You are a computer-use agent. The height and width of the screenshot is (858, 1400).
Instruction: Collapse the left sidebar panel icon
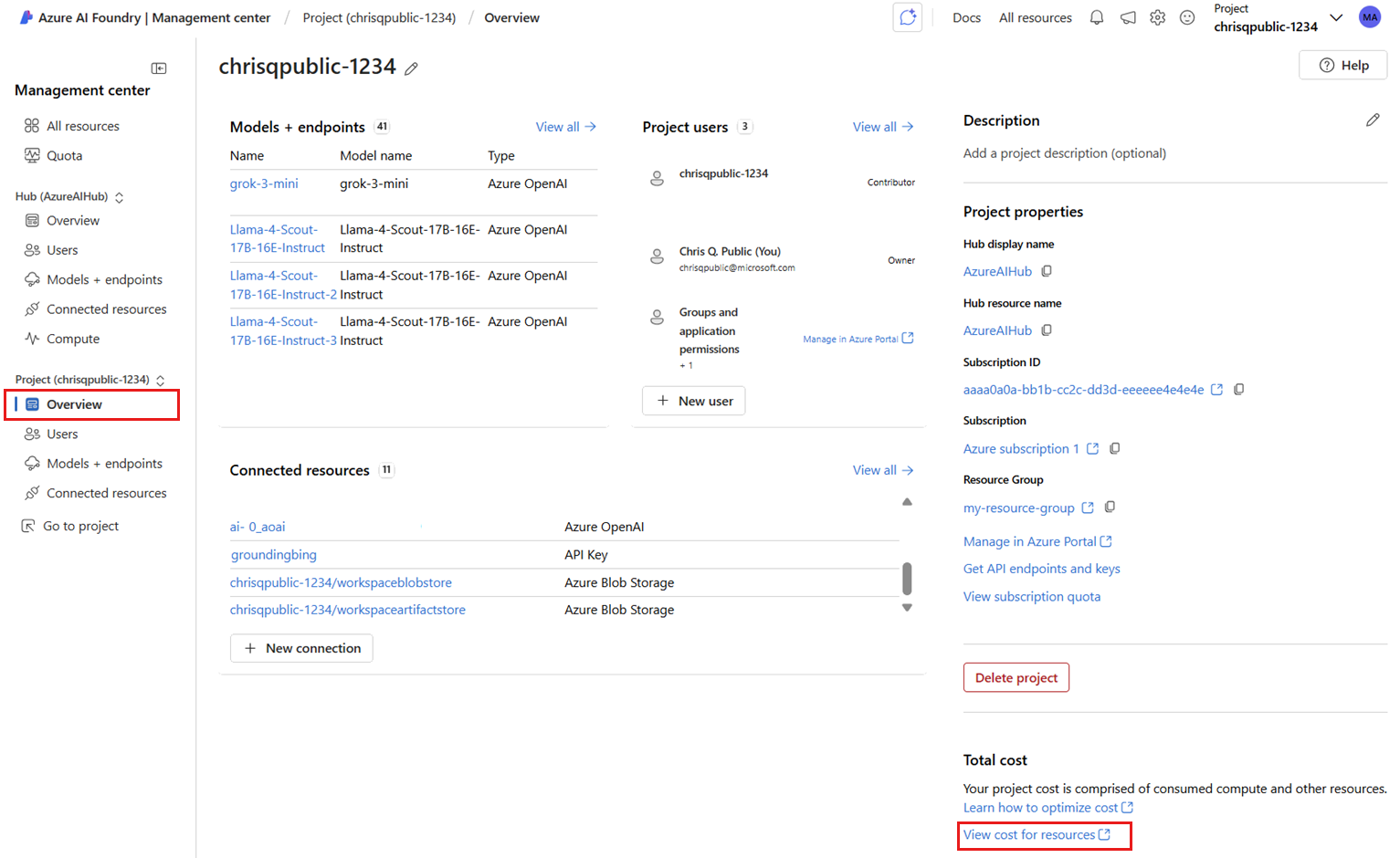pos(159,68)
